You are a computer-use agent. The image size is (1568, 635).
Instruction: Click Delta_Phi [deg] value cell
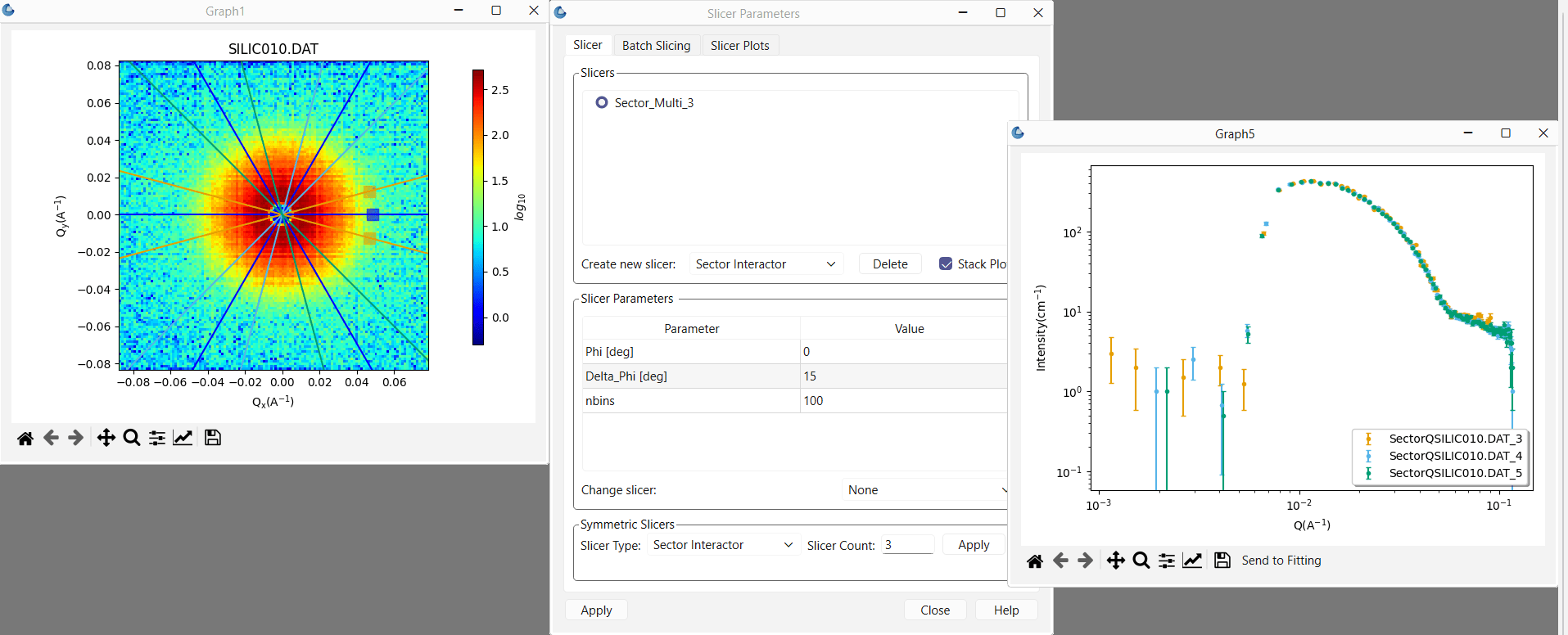click(x=904, y=376)
